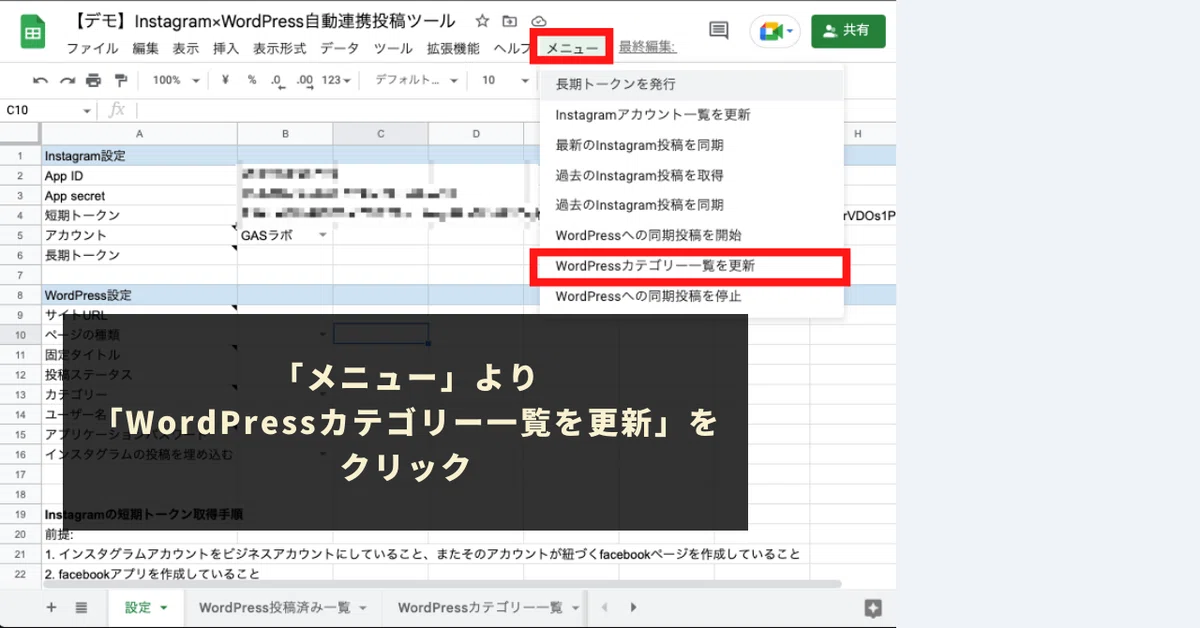Open the Explore button at bottom right
This screenshot has height=628, width=1200.
[x=872, y=608]
